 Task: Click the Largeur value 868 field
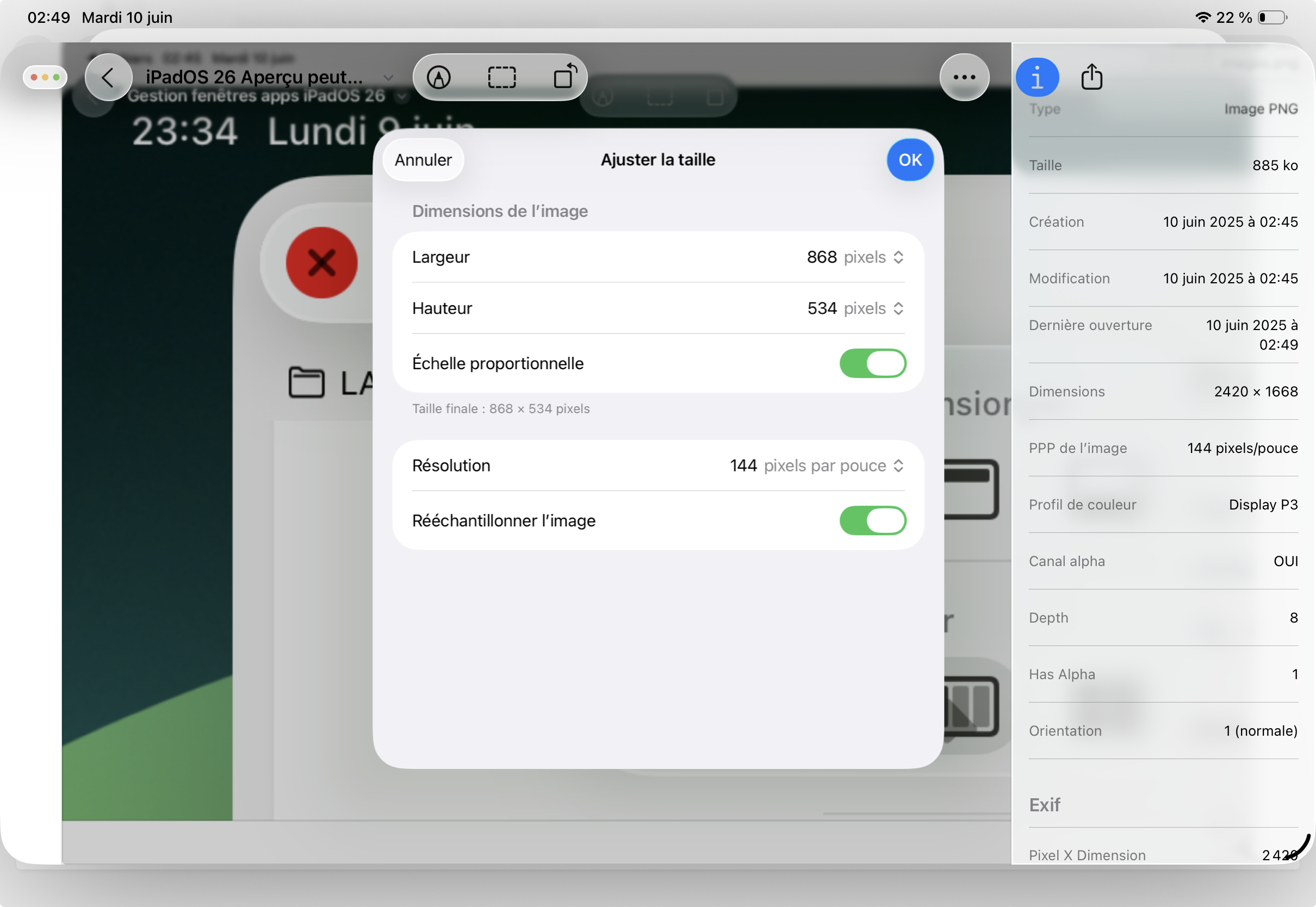822,257
